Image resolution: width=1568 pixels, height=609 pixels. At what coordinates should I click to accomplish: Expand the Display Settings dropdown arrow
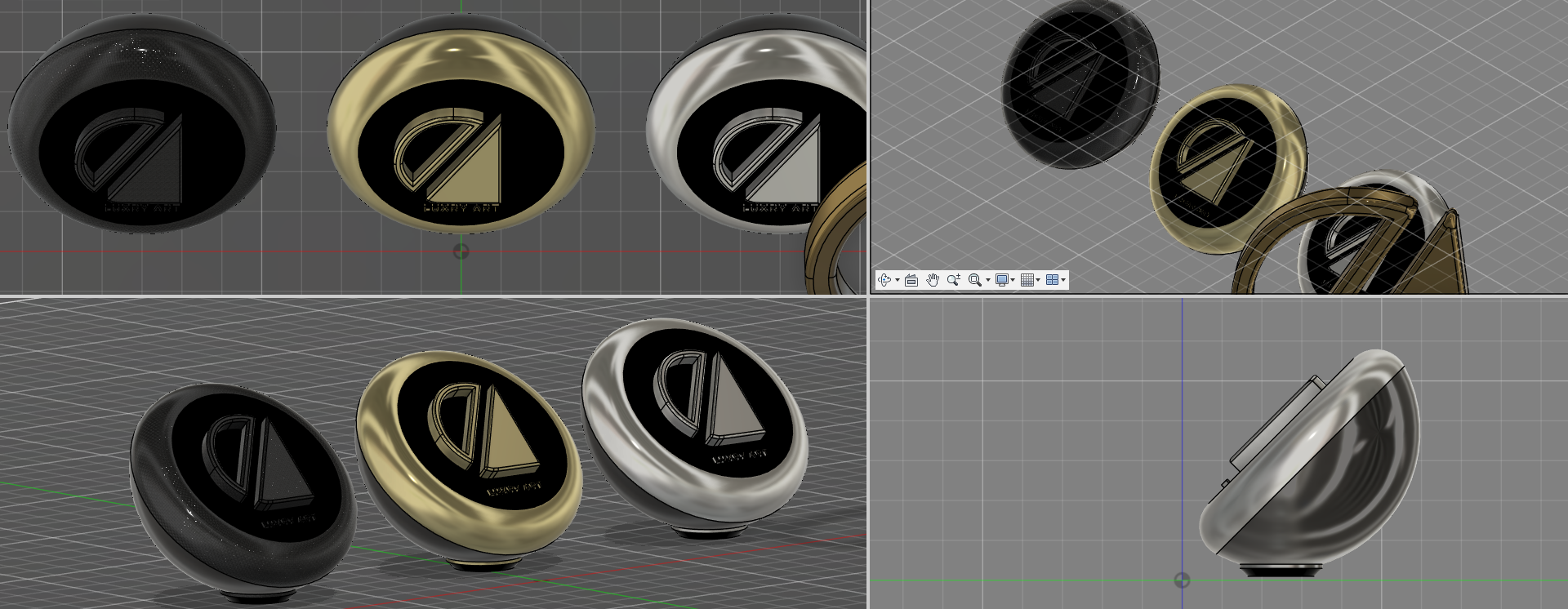point(1013,281)
